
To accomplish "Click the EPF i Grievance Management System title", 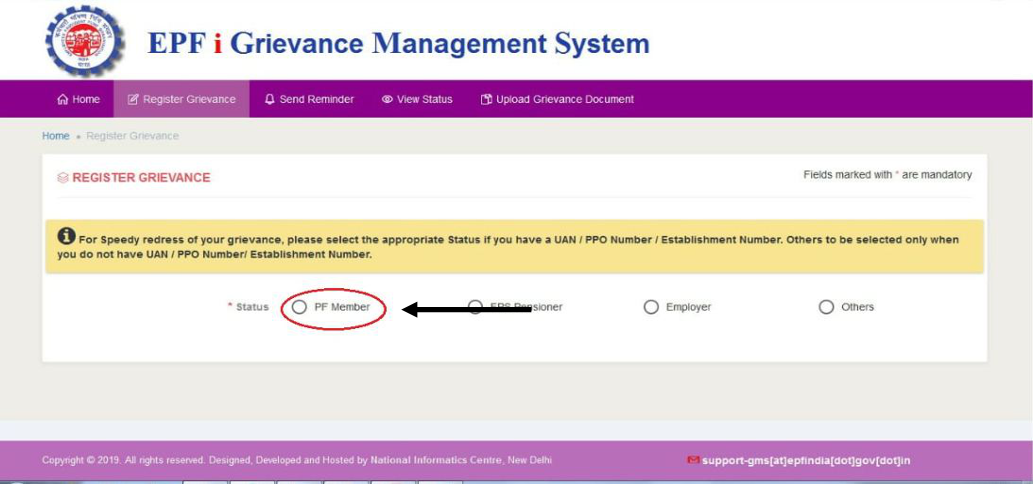I will (398, 44).
